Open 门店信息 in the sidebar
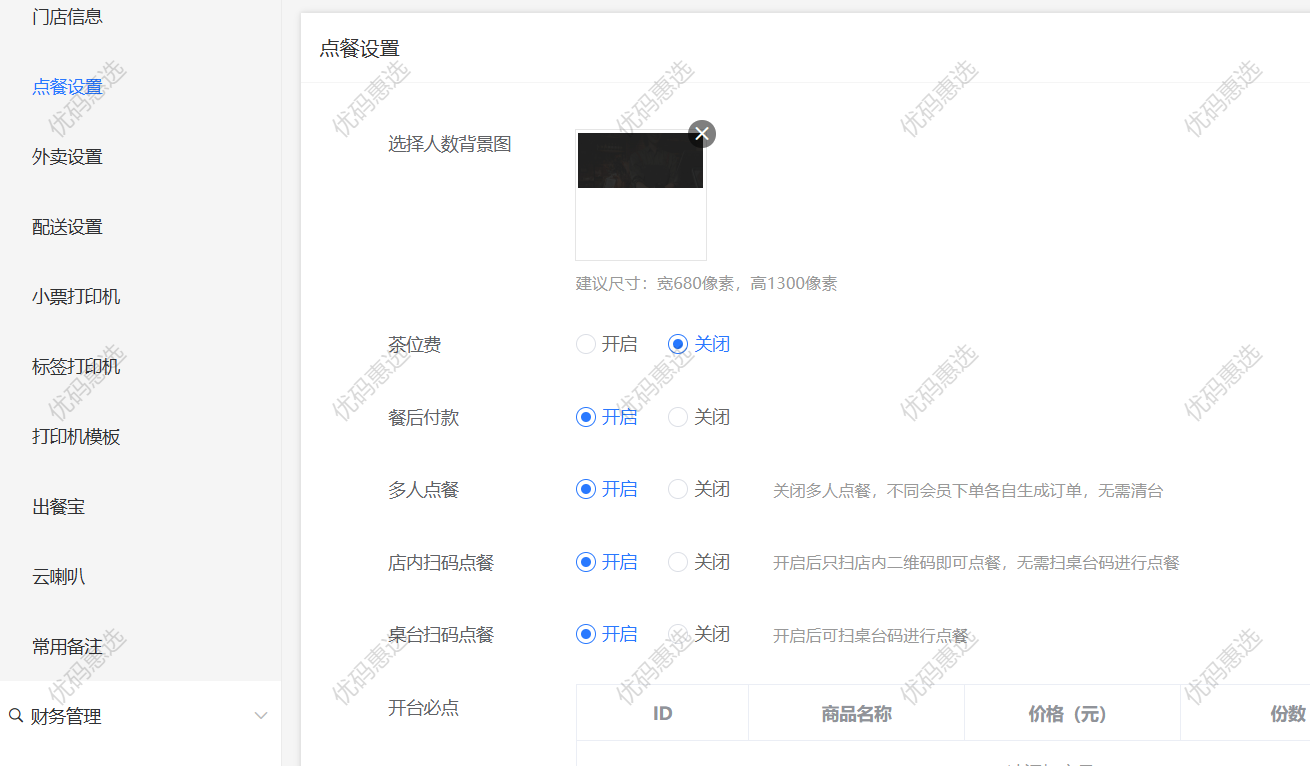Viewport: 1310px width, 766px height. 67,17
